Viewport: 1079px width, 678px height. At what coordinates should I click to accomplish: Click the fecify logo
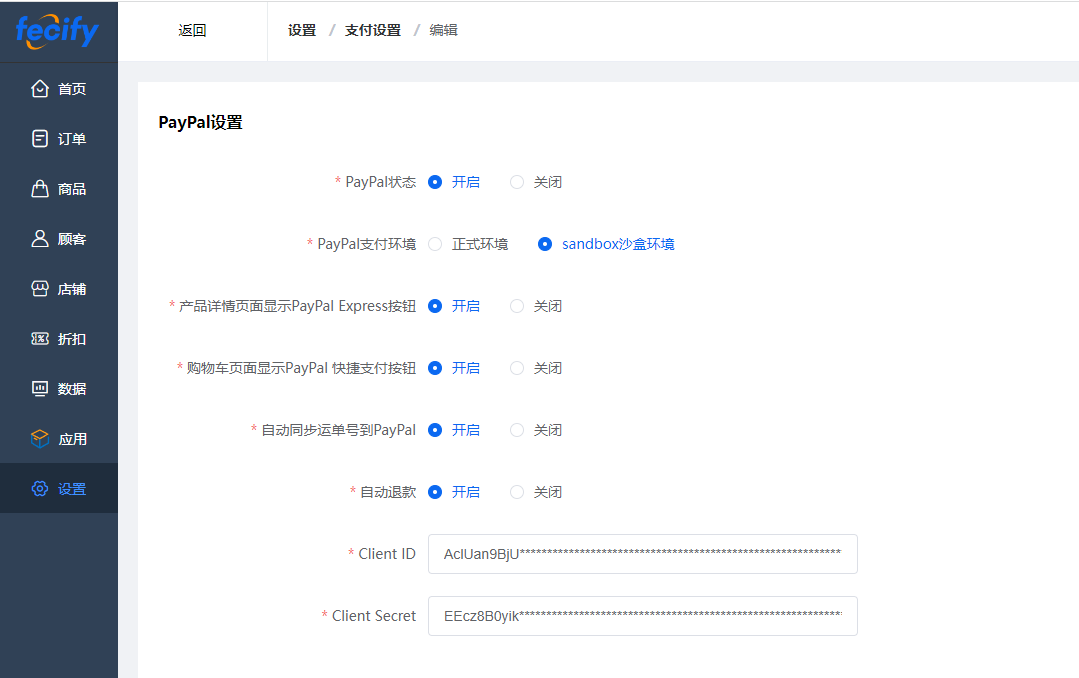coord(57,32)
